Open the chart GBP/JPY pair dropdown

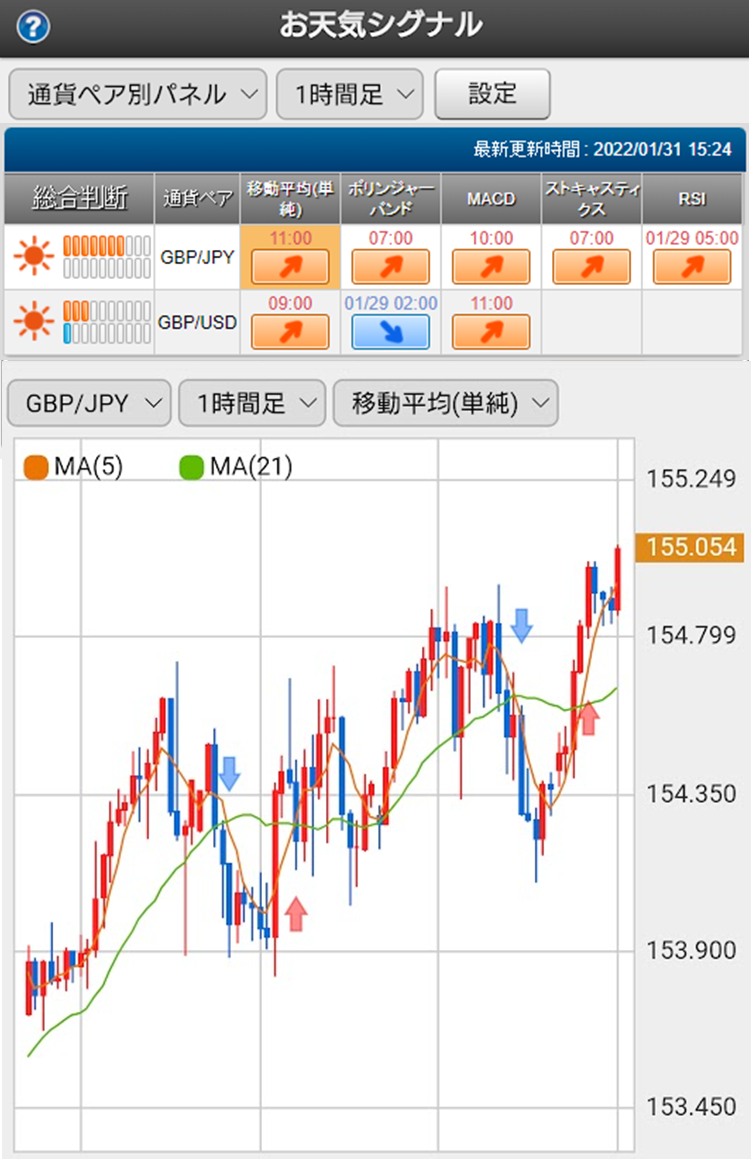click(89, 403)
